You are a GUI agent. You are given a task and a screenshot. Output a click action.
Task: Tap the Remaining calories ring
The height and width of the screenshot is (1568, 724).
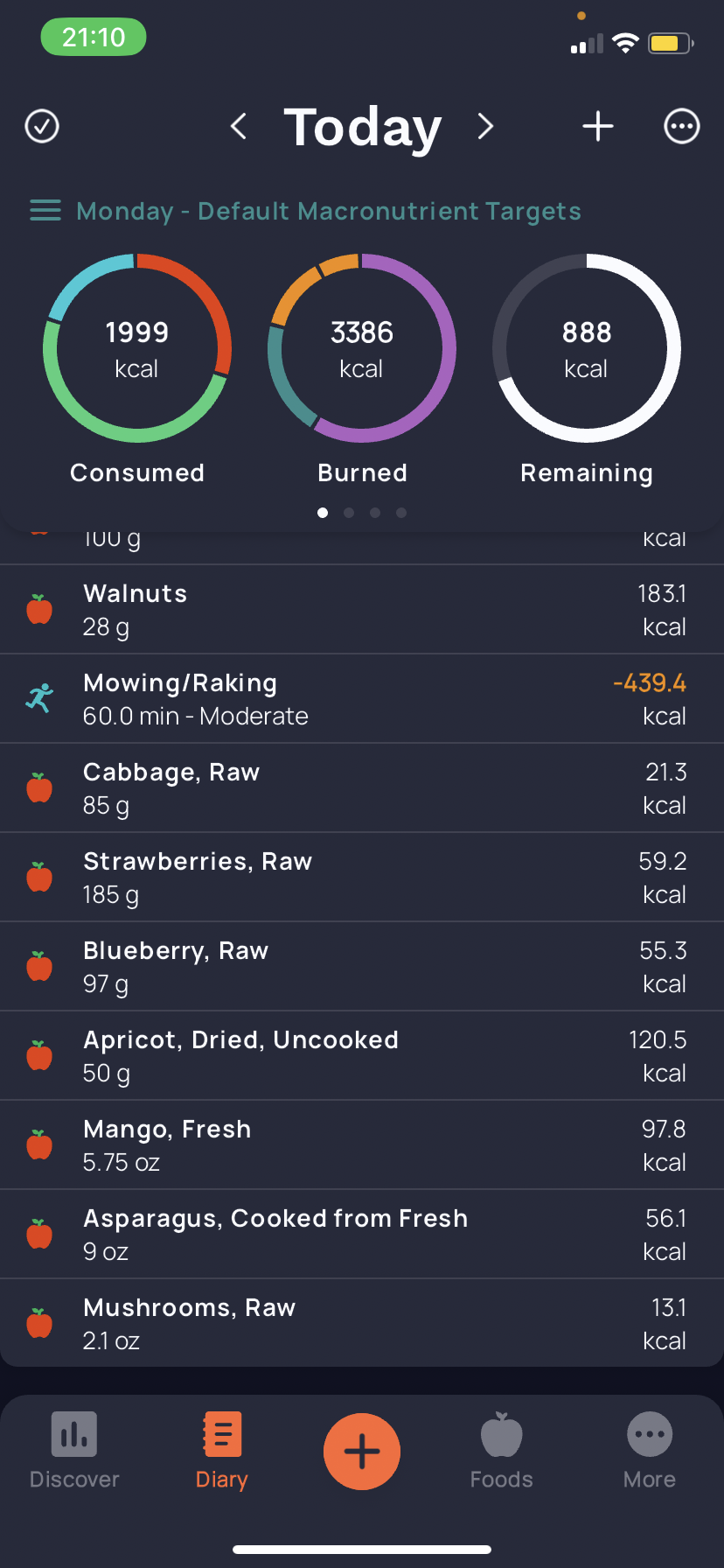[587, 348]
